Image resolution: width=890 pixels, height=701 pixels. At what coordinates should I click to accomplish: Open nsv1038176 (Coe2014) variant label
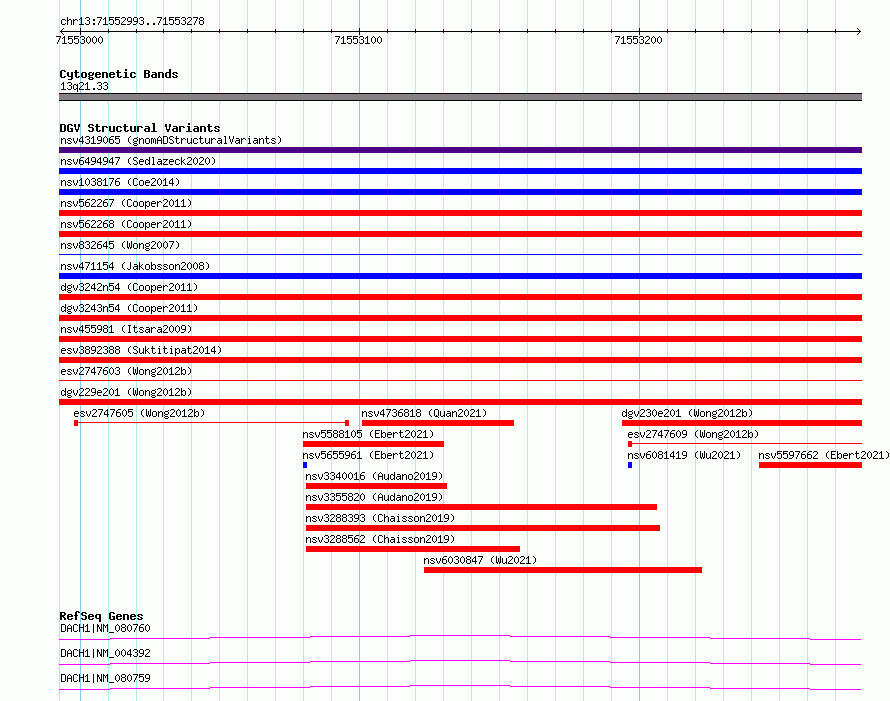[x=120, y=182]
